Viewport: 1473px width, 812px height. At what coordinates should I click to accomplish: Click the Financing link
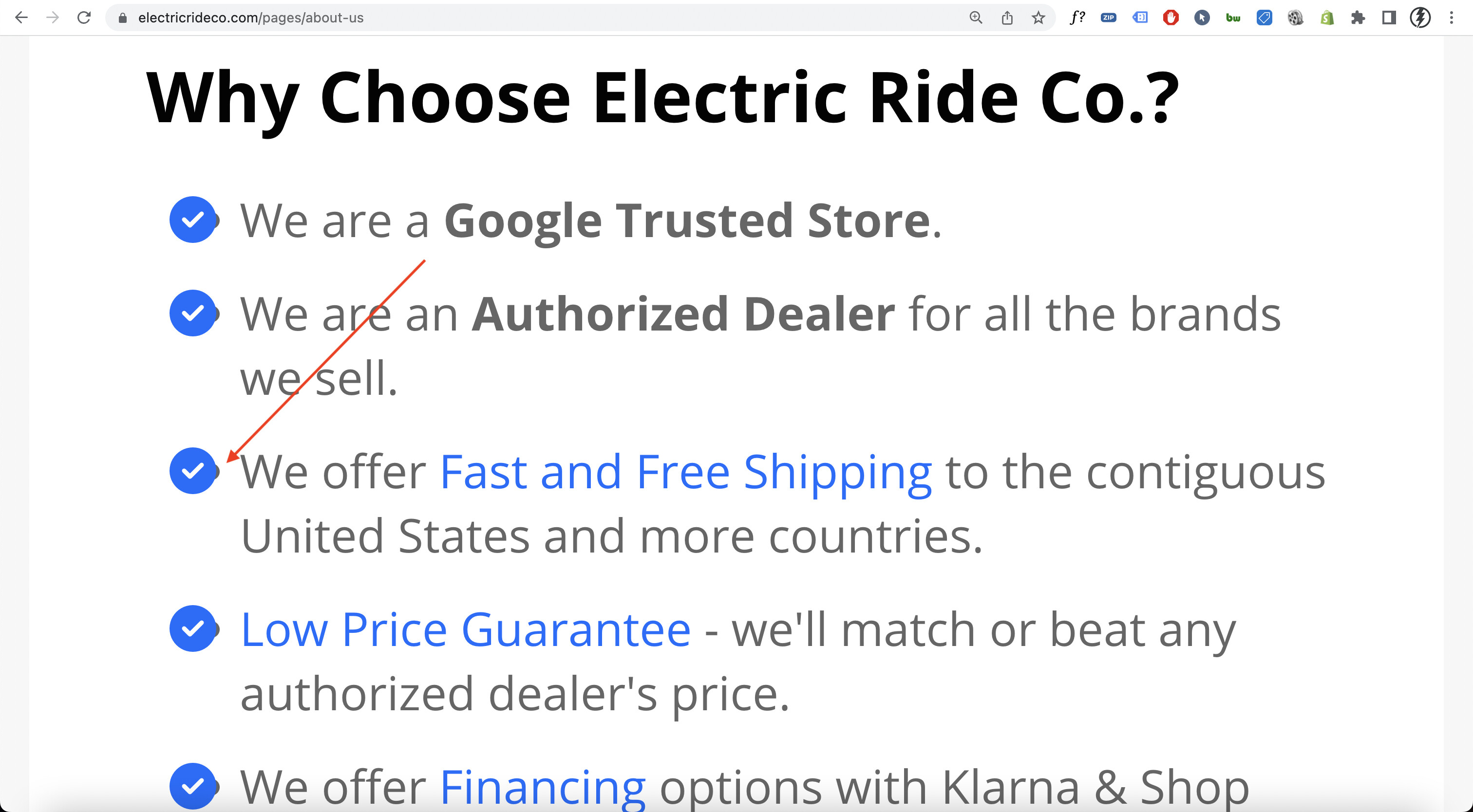pyautogui.click(x=542, y=788)
